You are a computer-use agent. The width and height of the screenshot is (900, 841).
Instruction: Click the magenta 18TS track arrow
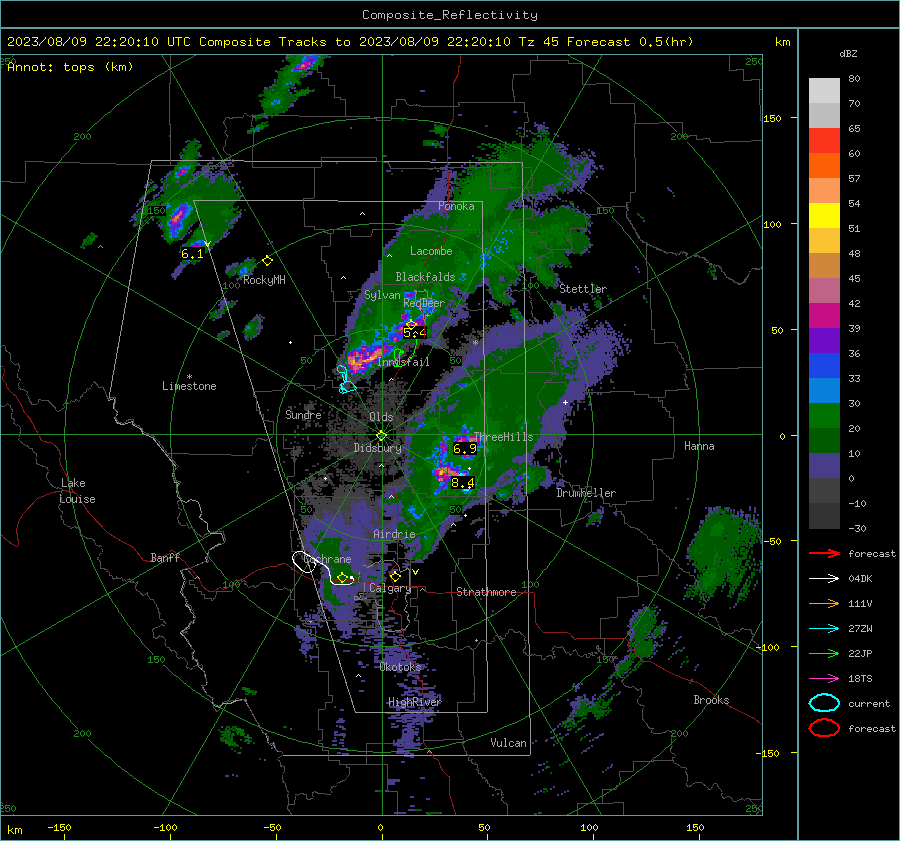click(x=824, y=679)
